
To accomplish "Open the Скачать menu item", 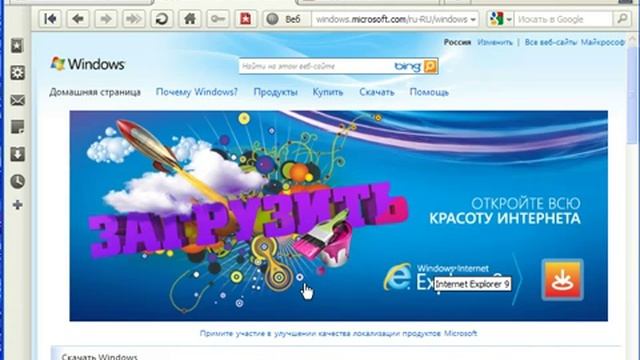I will tap(377, 92).
